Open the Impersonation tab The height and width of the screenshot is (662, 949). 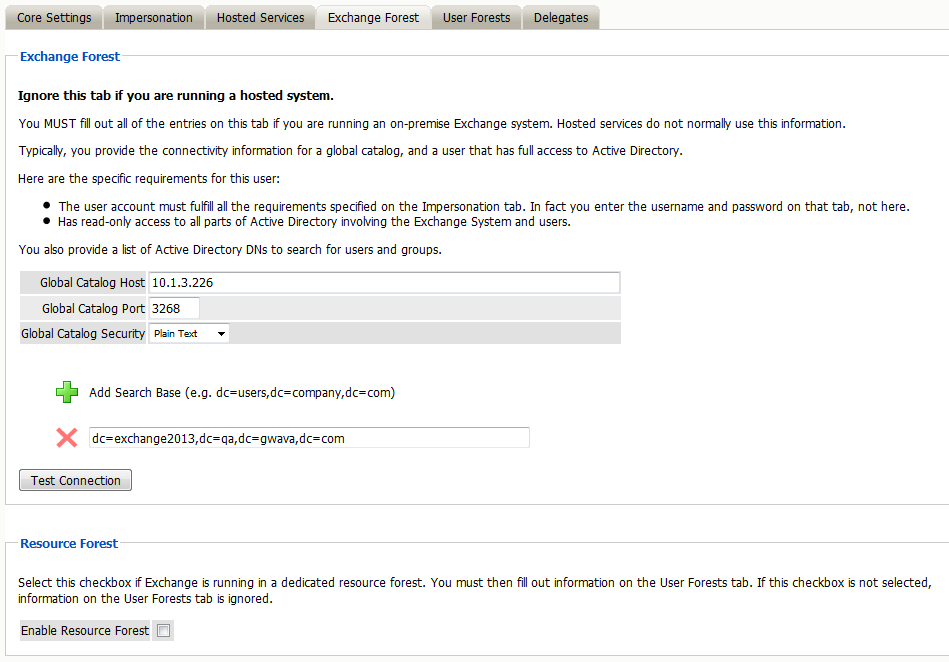[154, 18]
